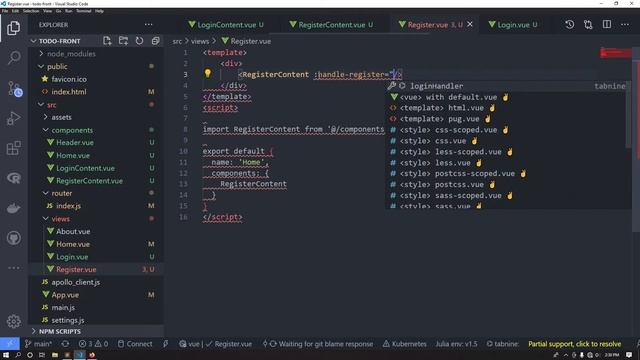Refresh the Explorer file tree
The image size is (640, 360).
(x=139, y=41)
